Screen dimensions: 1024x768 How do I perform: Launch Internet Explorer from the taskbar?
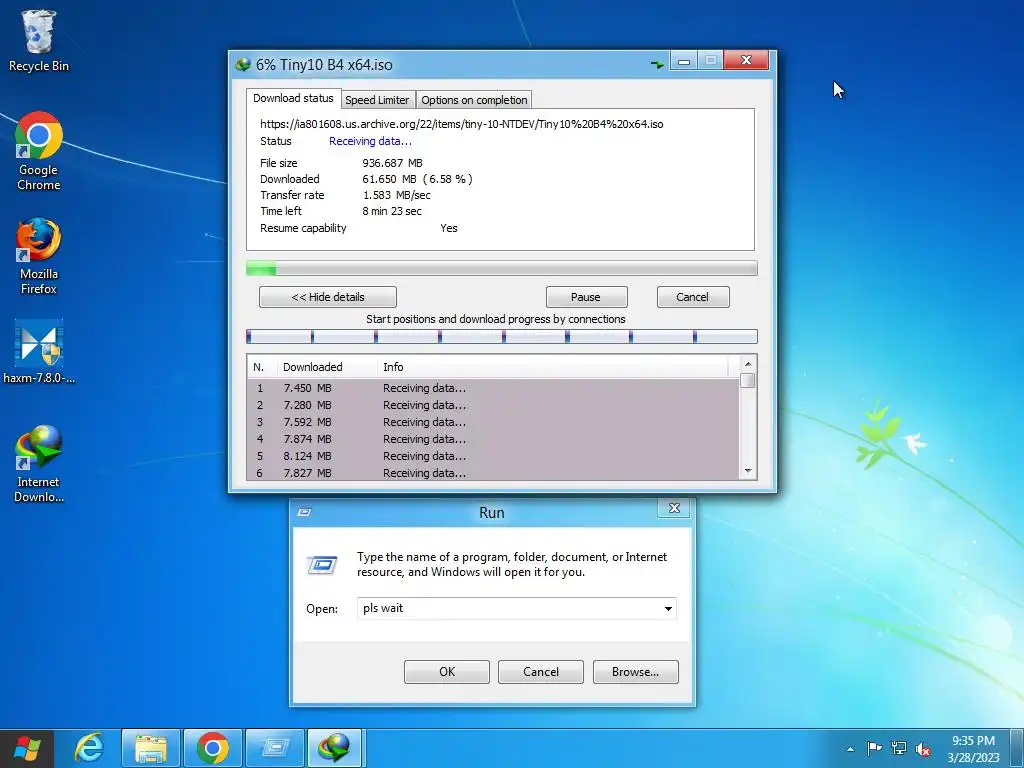[89, 748]
